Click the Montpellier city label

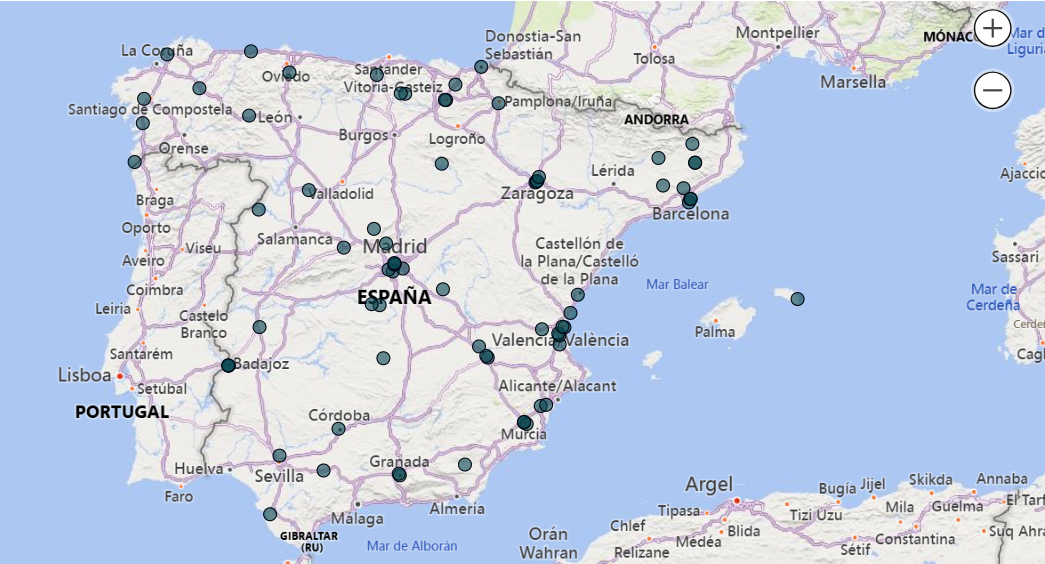point(778,32)
